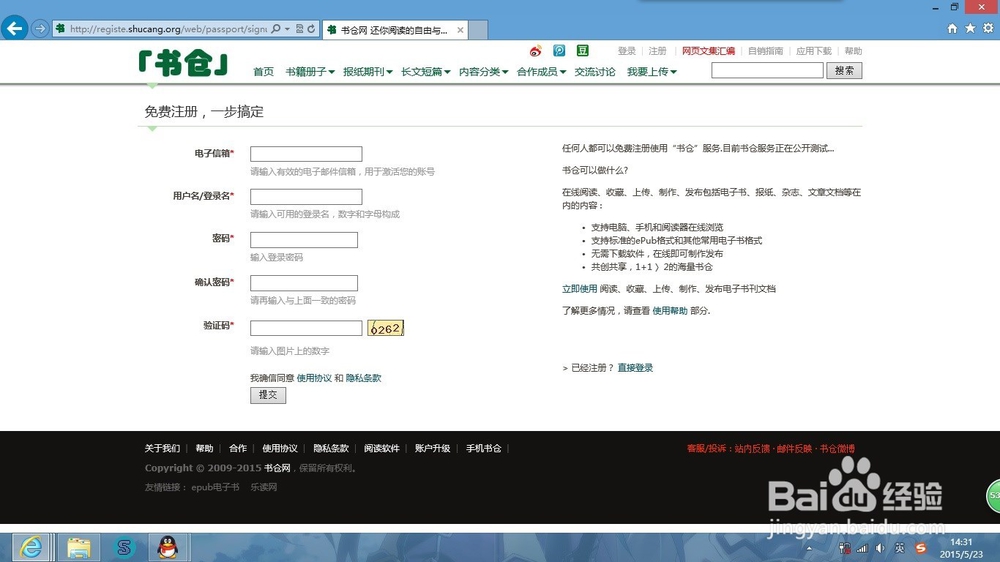Open Internet Explorer from the taskbar
This screenshot has width=1000, height=562.
[31, 547]
